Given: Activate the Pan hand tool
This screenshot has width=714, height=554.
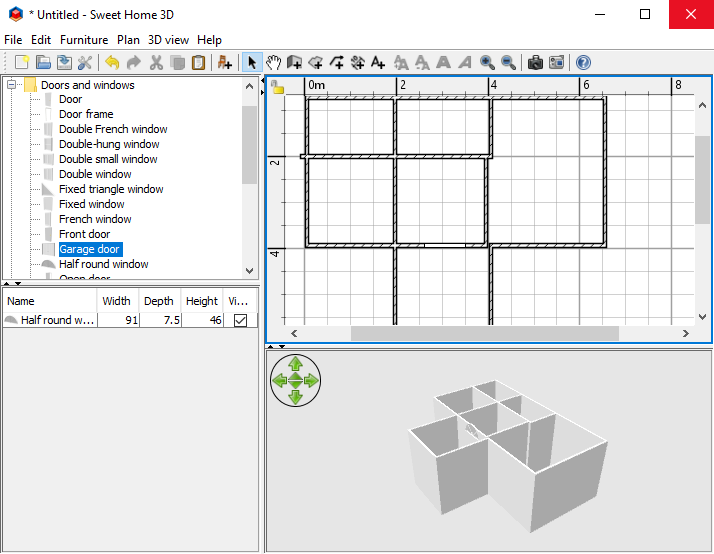Looking at the screenshot, I should pos(273,62).
